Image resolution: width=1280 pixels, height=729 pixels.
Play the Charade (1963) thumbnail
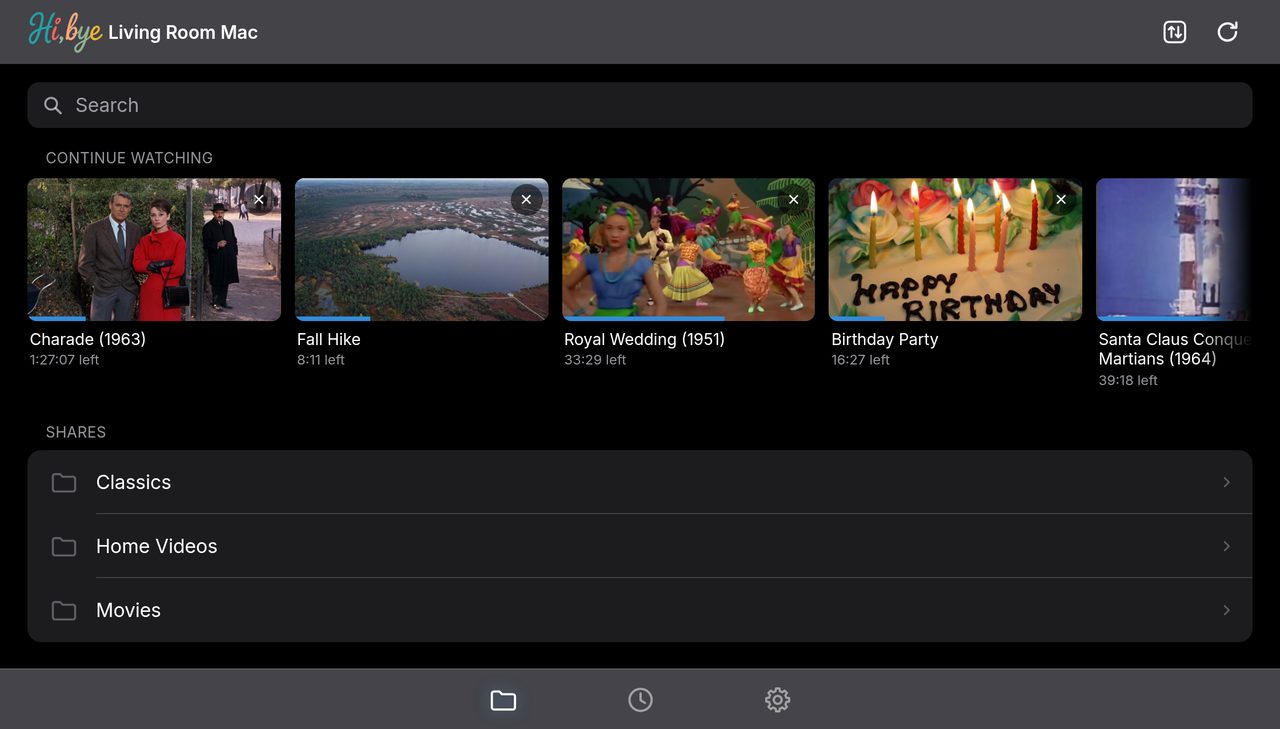[x=154, y=250]
